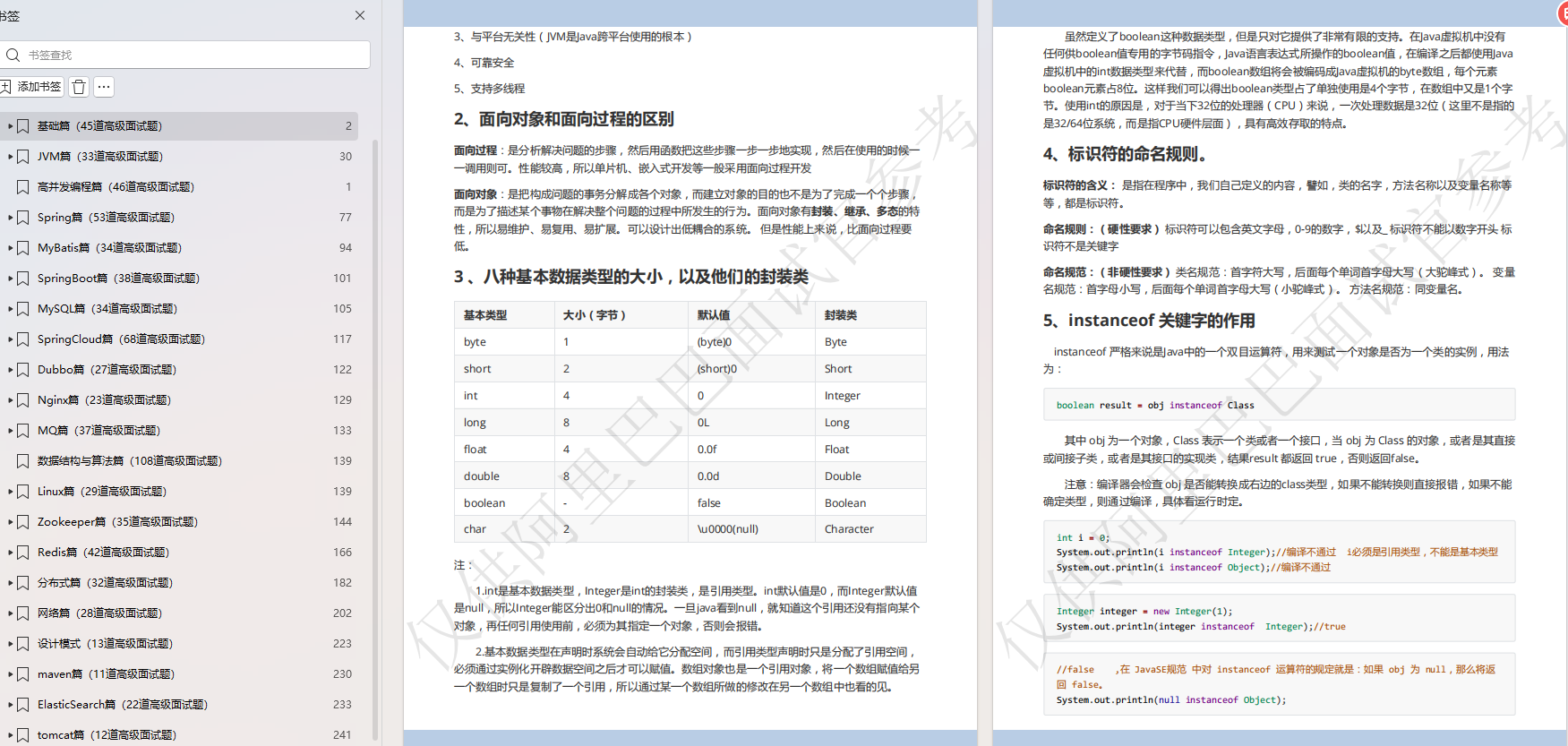Click the Add Bookmark button
1568x746 pixels.
31,87
